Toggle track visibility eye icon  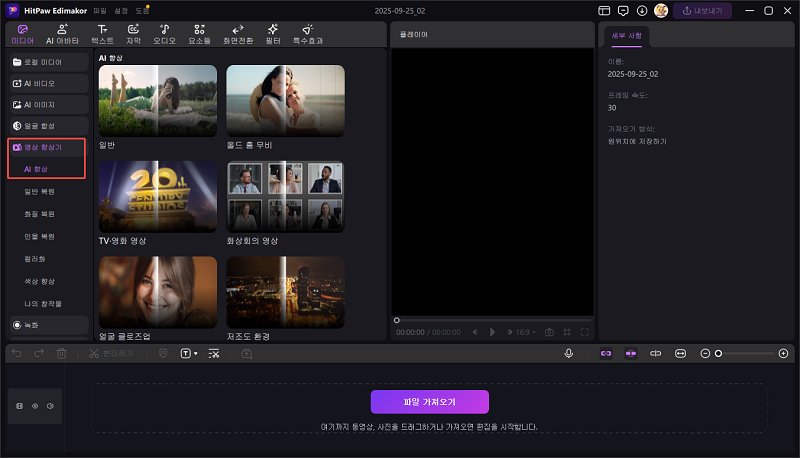coord(35,406)
